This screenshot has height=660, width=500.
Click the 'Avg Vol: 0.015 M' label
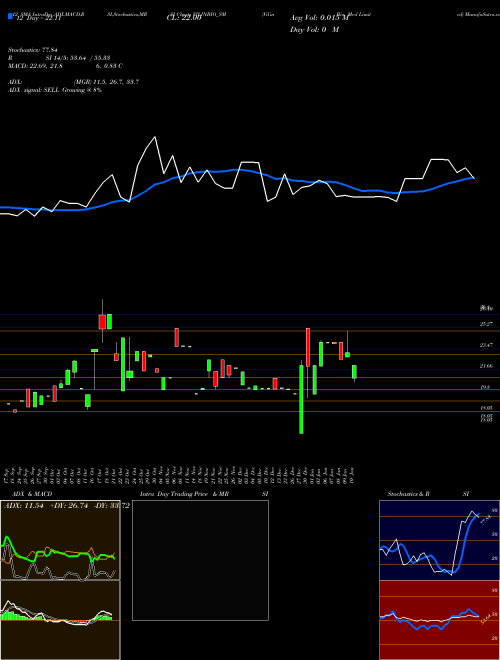(319, 18)
